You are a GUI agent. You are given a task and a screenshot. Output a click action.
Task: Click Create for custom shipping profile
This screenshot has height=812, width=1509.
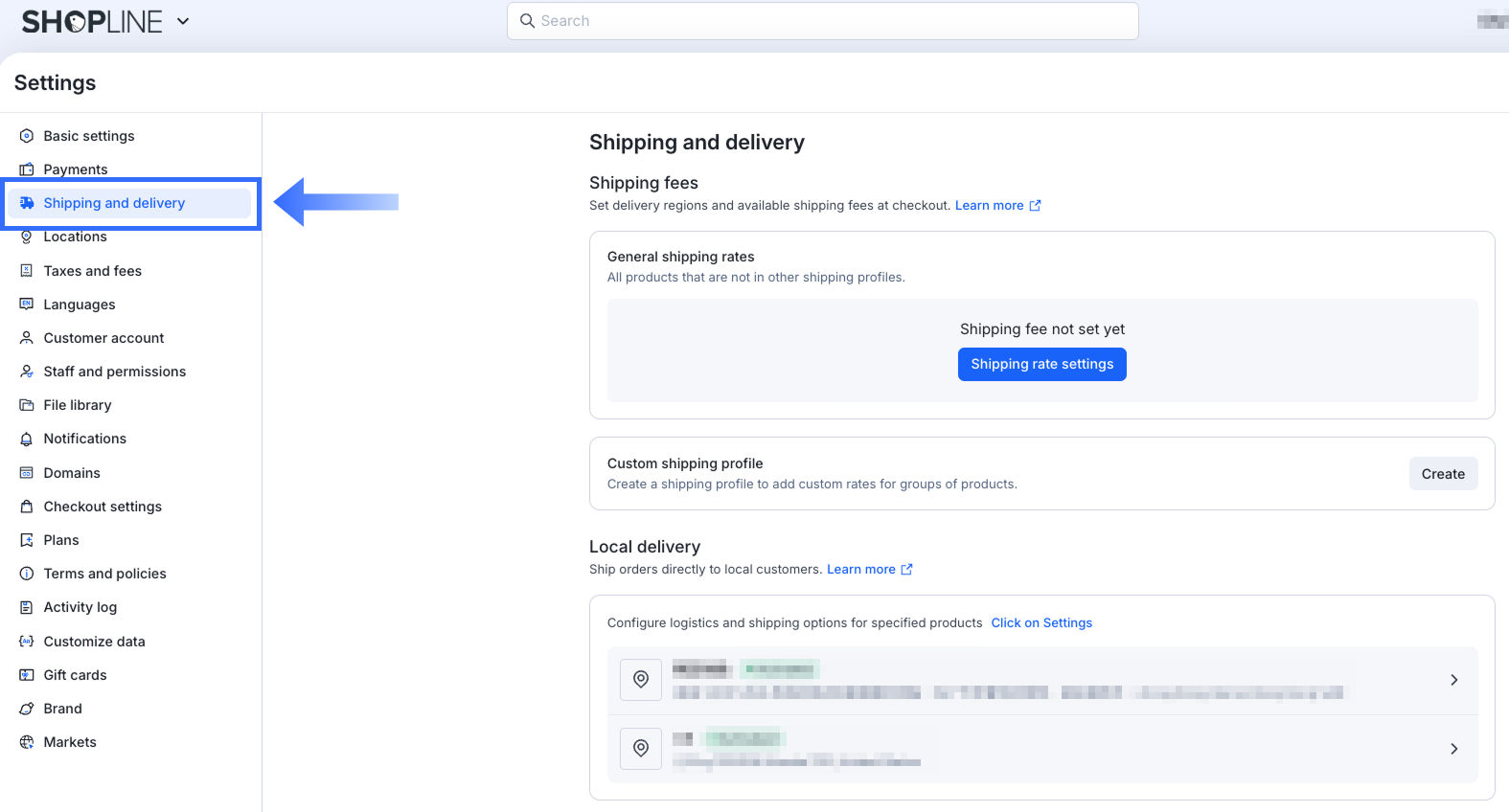1443,473
